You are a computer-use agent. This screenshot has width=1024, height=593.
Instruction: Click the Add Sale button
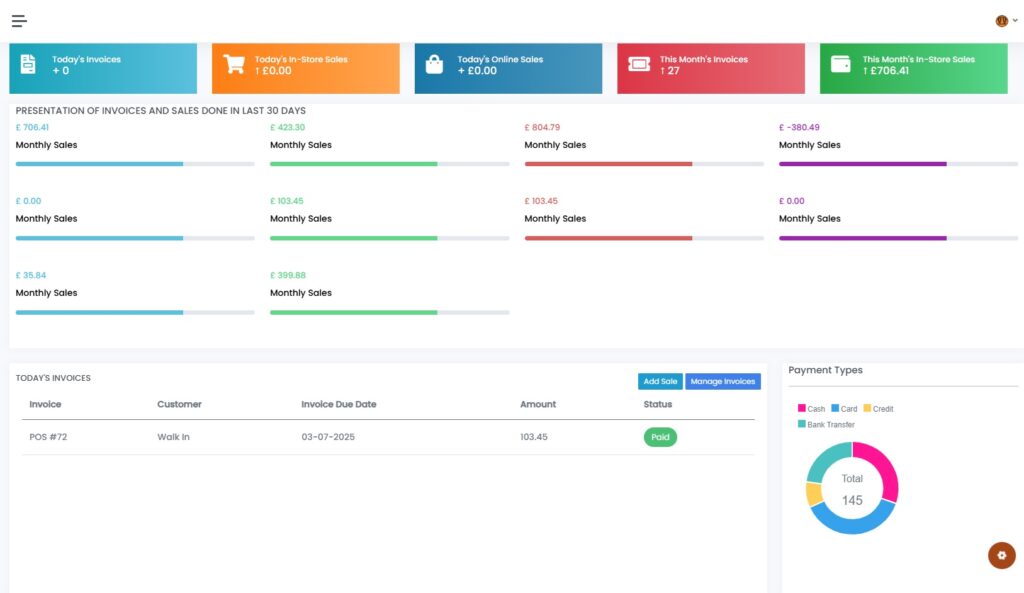(x=660, y=381)
